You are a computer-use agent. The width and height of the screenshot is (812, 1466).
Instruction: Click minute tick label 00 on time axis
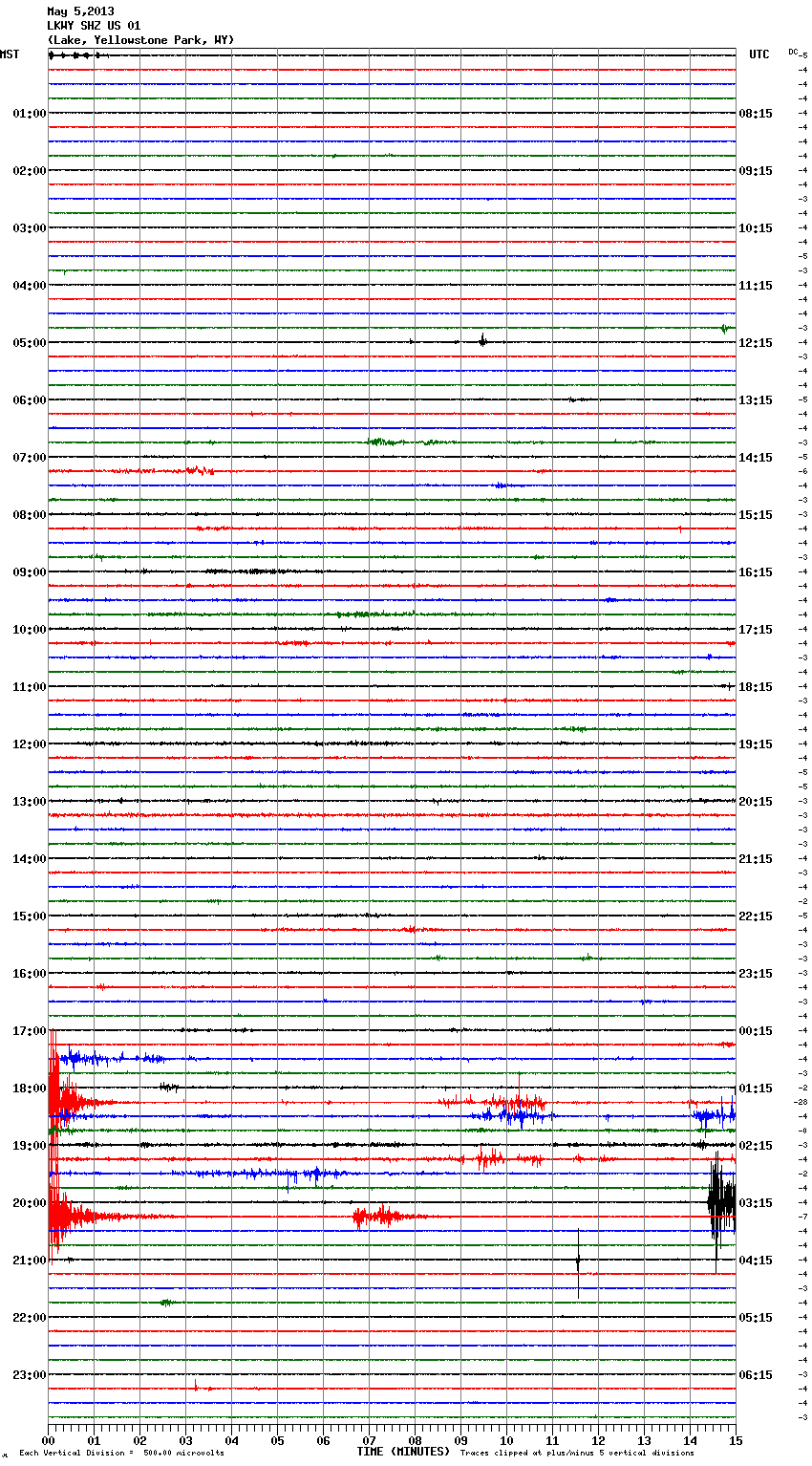[48, 1440]
